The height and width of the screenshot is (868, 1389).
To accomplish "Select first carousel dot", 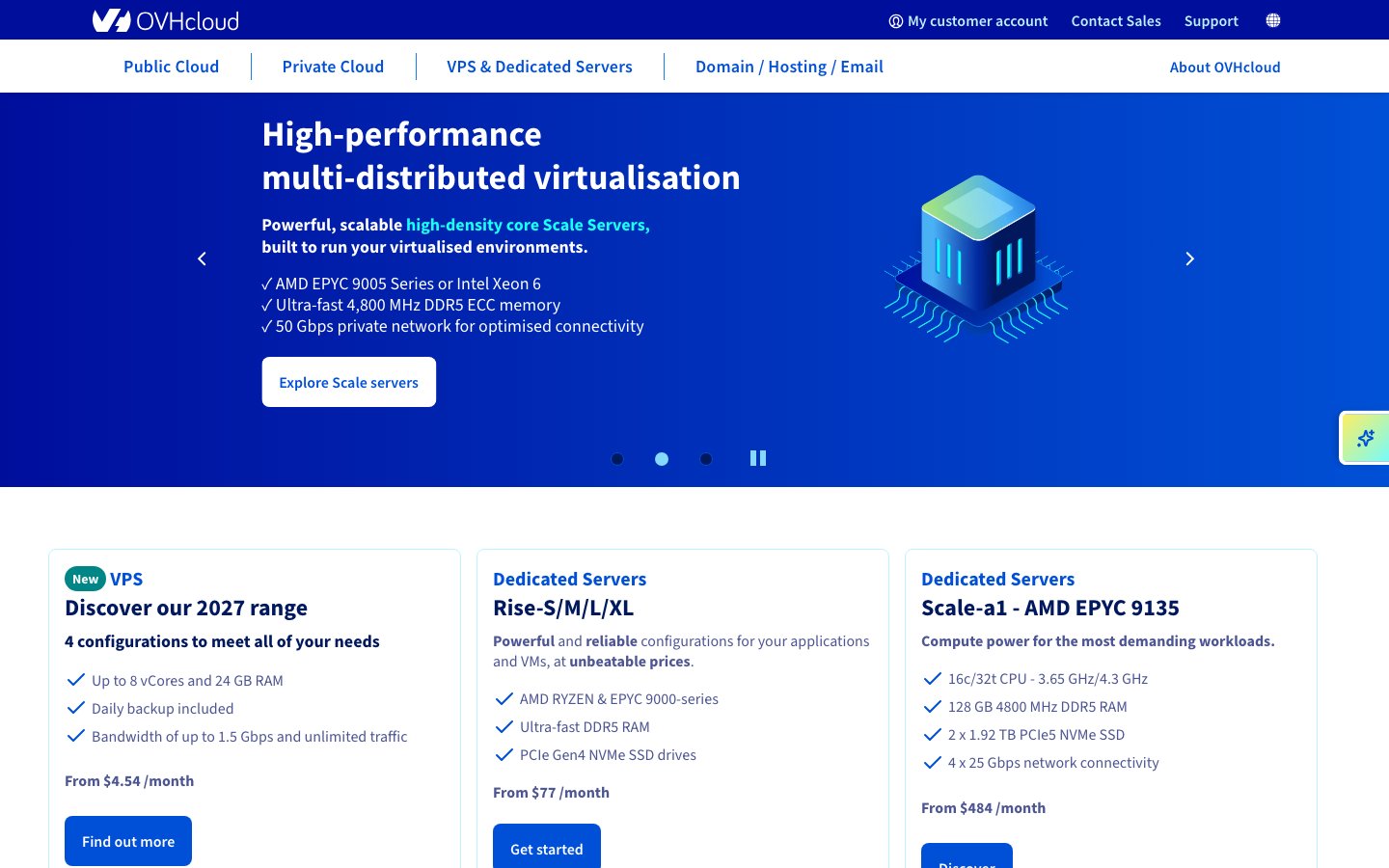I will coord(617,459).
